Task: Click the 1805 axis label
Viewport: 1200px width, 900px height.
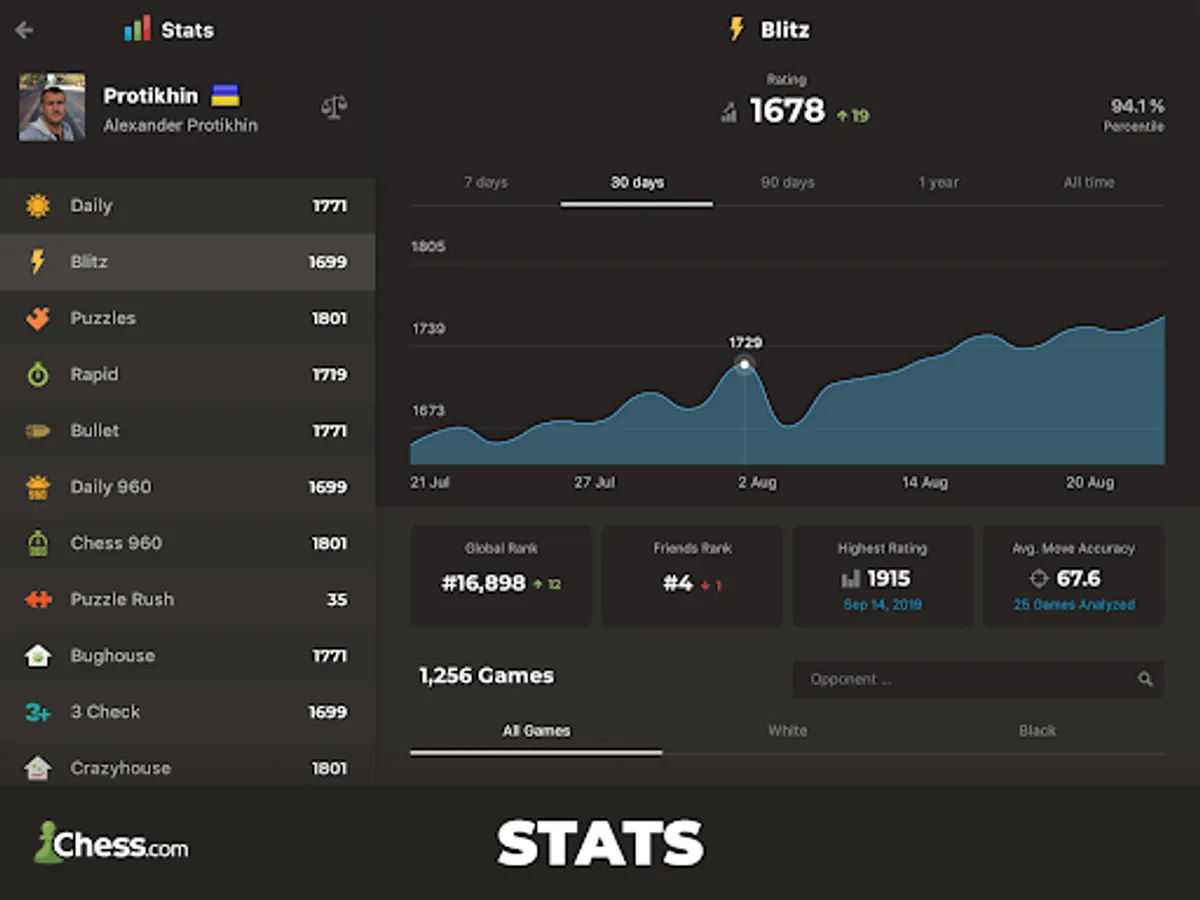Action: (428, 247)
